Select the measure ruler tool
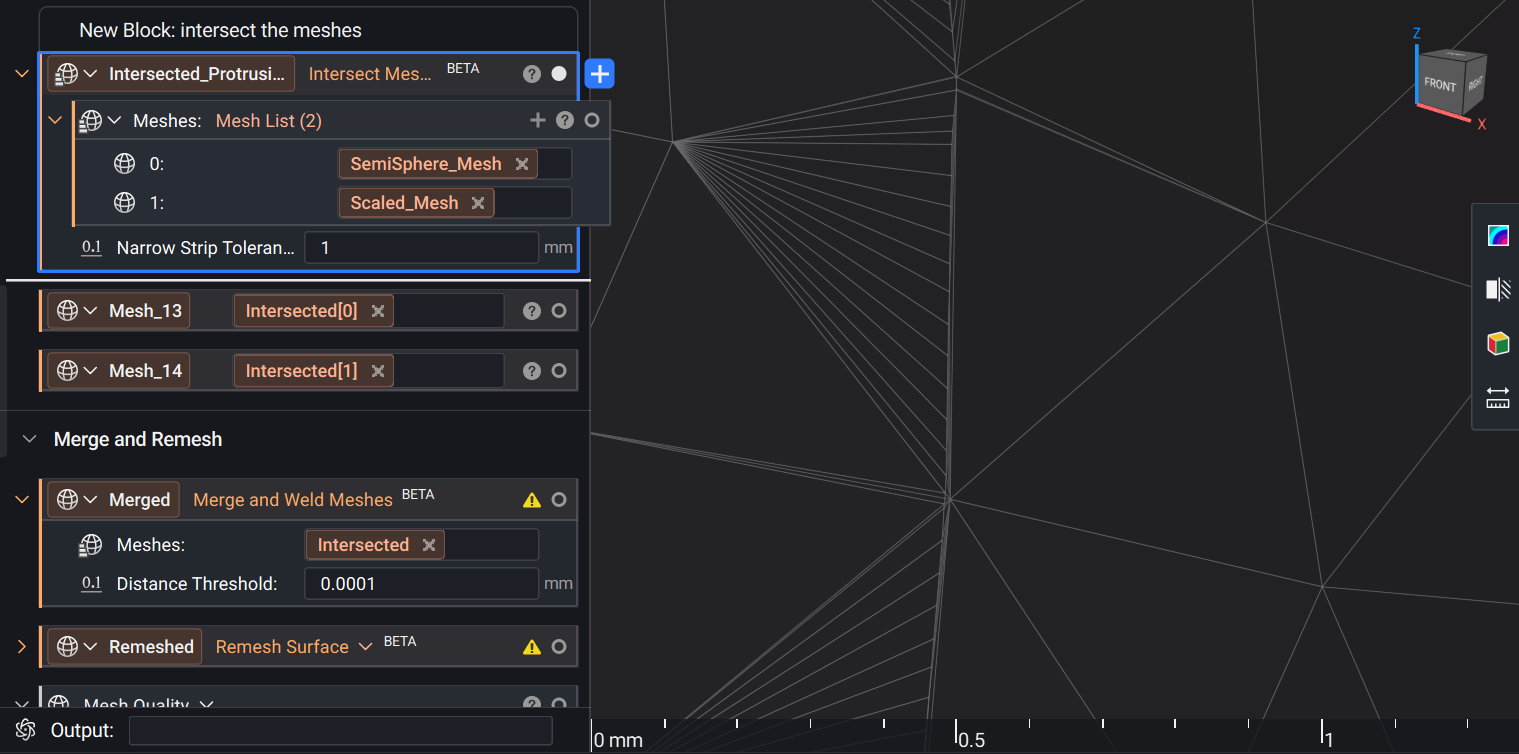The image size is (1519, 754). pyautogui.click(x=1498, y=398)
